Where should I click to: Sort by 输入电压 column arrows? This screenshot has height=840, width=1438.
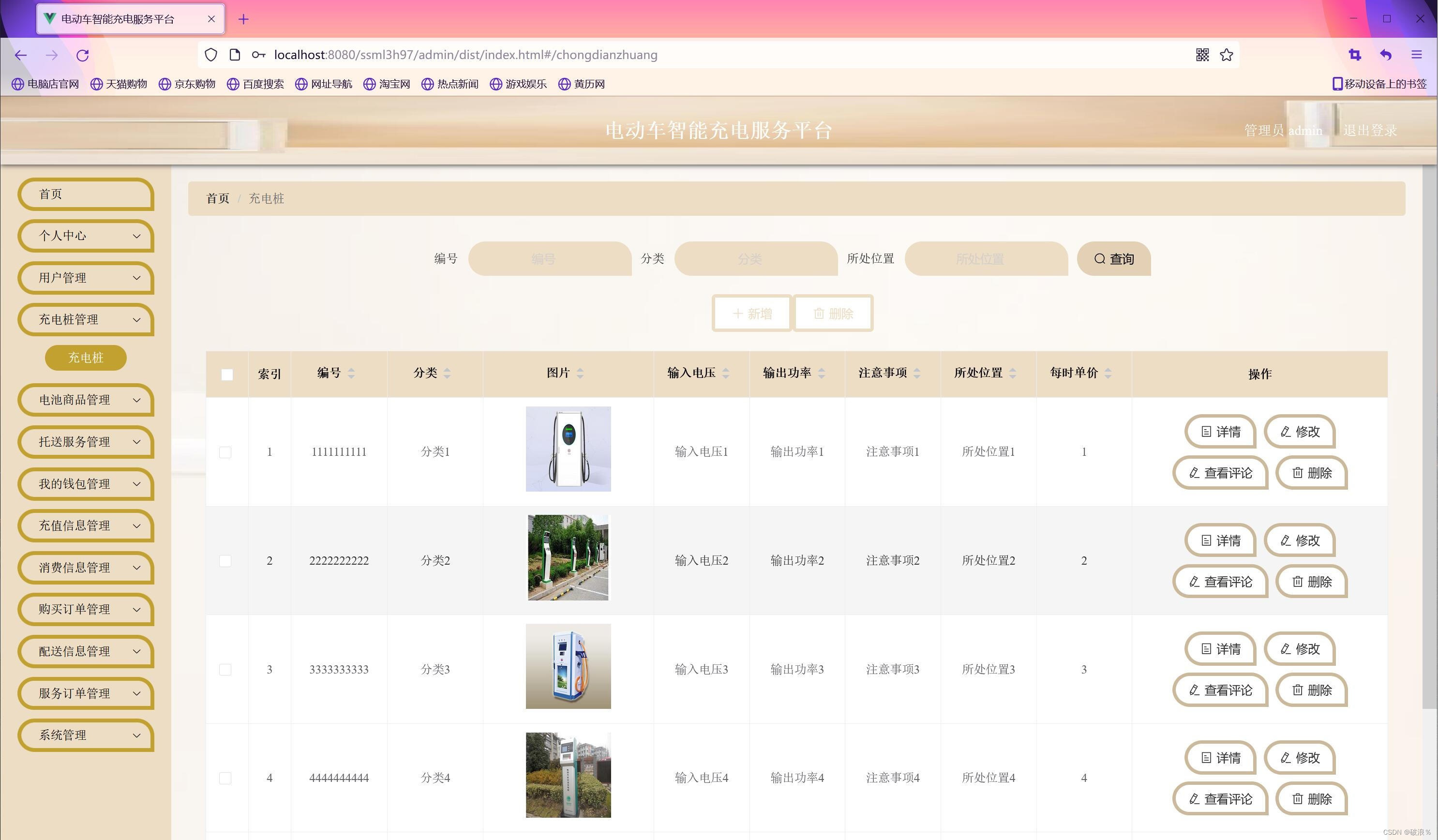(725, 373)
